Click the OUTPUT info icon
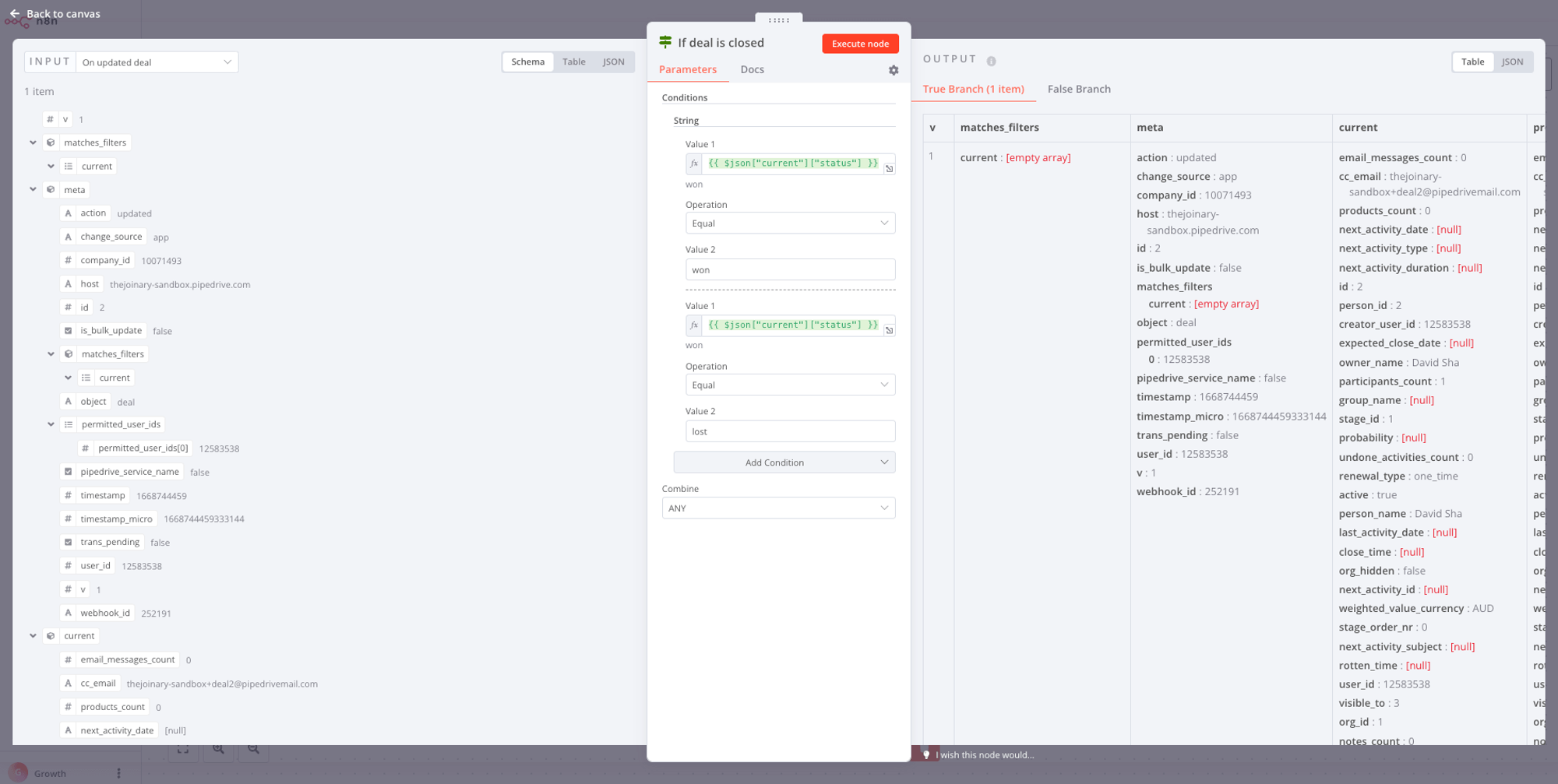Viewport: 1558px width, 784px height. point(991,61)
